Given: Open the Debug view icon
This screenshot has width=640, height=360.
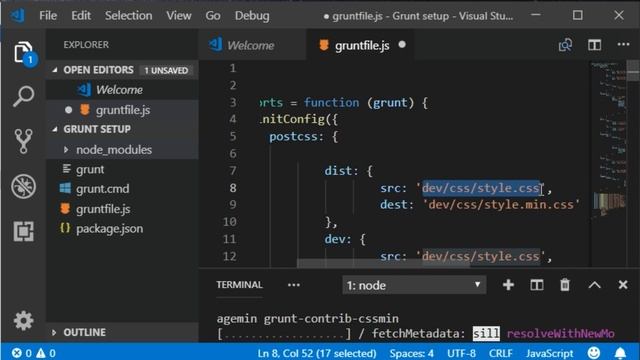Looking at the screenshot, I should (x=24, y=186).
